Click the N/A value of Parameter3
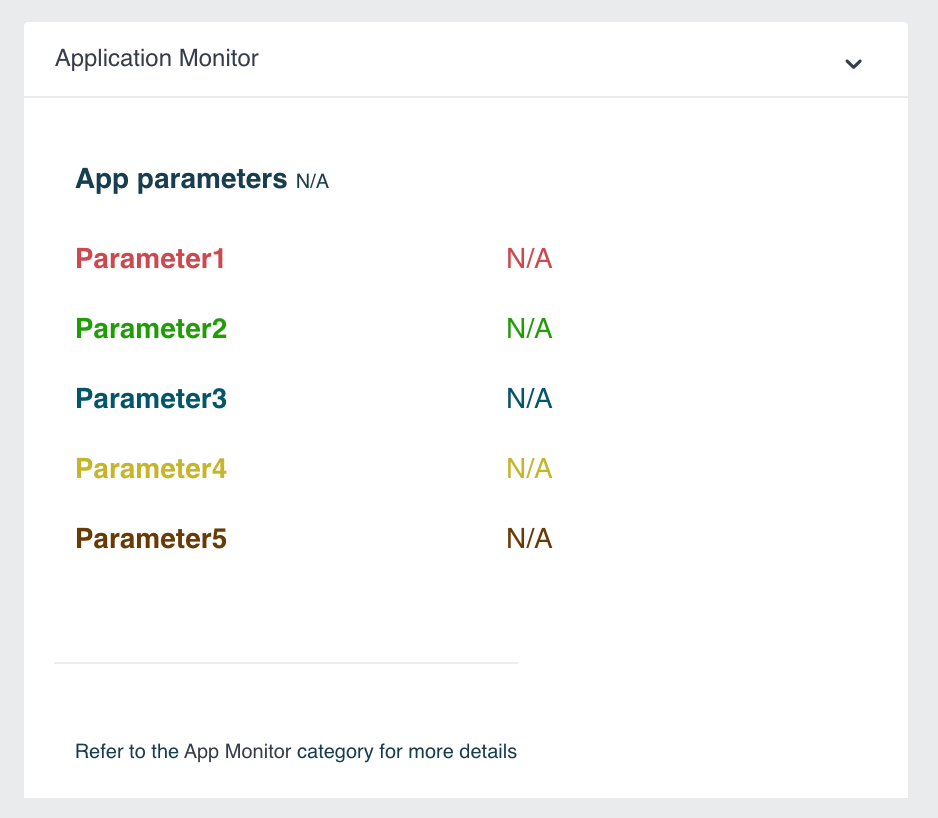938x818 pixels. [529, 399]
